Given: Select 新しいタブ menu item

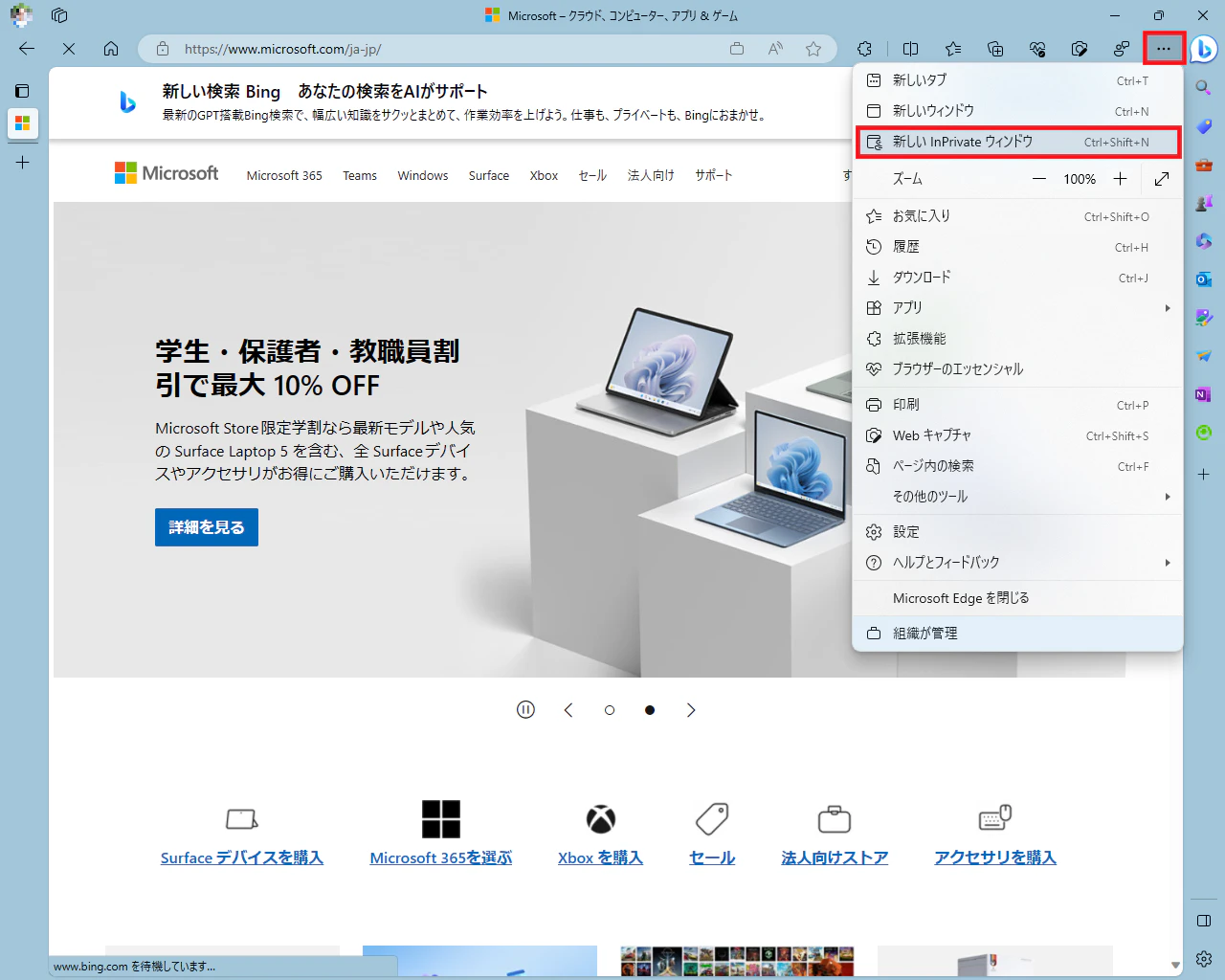Looking at the screenshot, I should [1017, 80].
